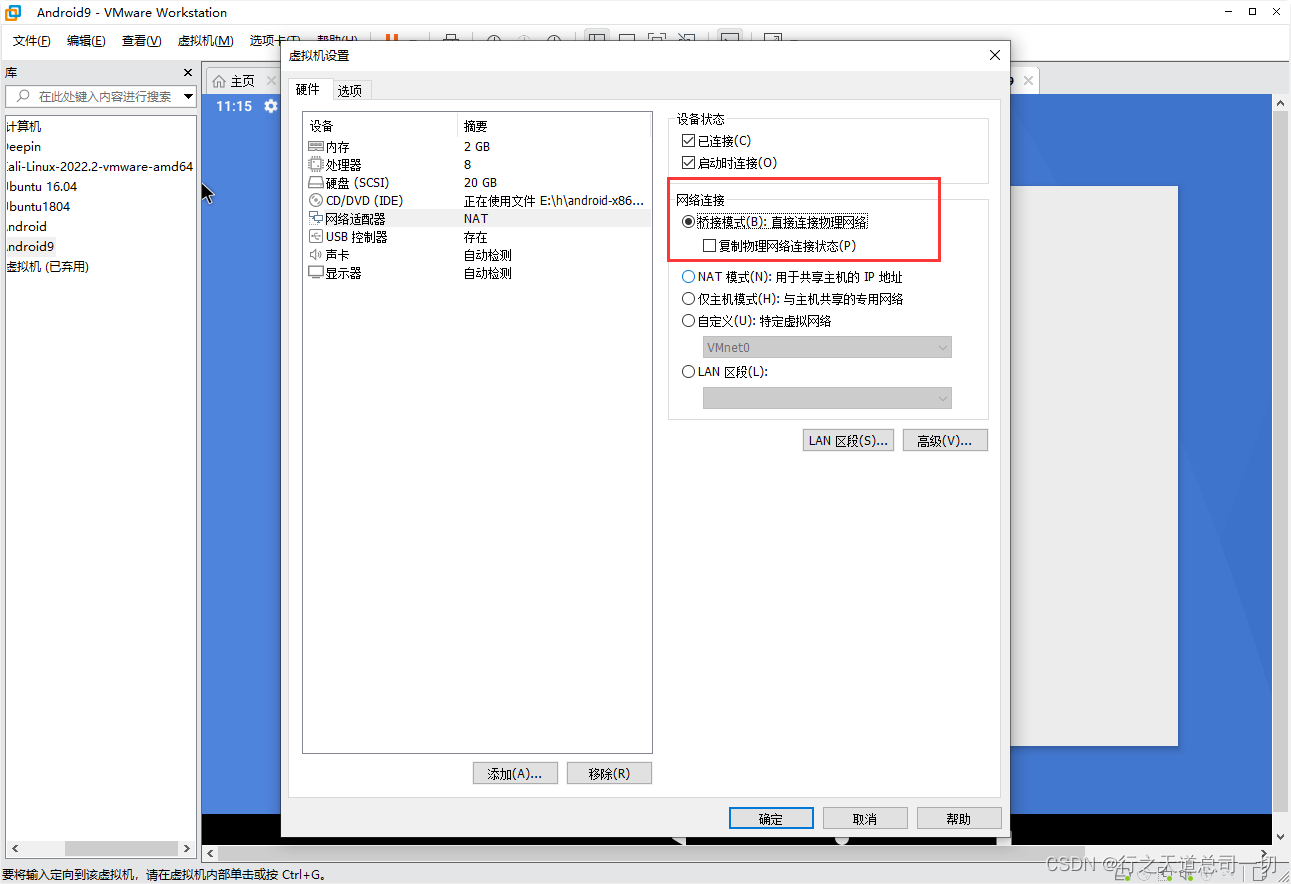Click the 设备 column header
This screenshot has width=1291, height=884.
pyautogui.click(x=380, y=126)
